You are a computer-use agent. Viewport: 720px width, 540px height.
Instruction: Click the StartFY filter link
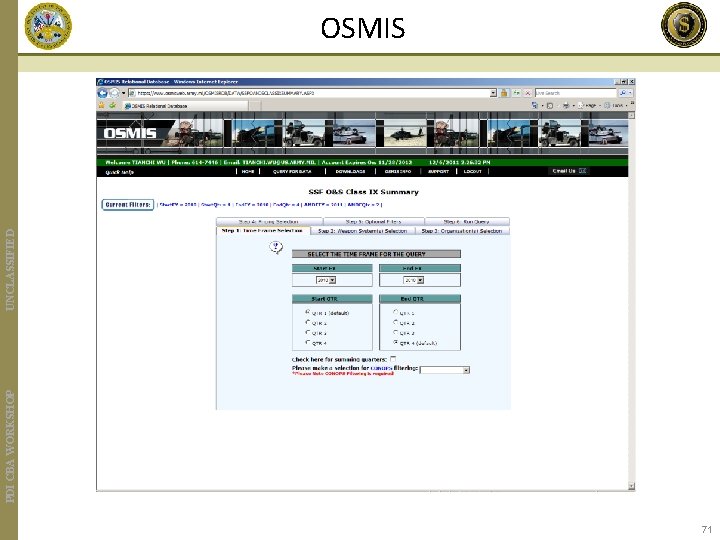pos(178,205)
